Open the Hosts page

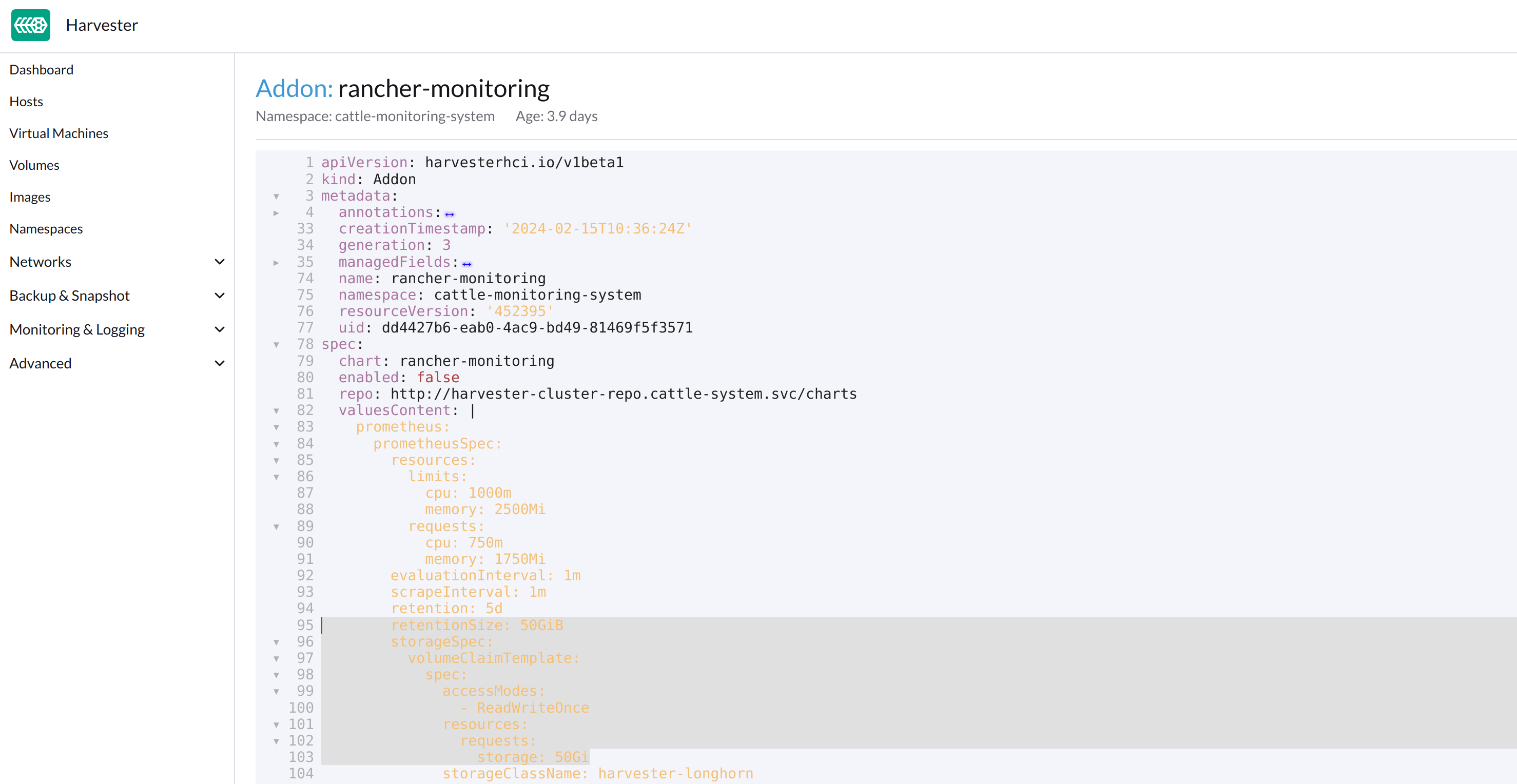click(26, 101)
